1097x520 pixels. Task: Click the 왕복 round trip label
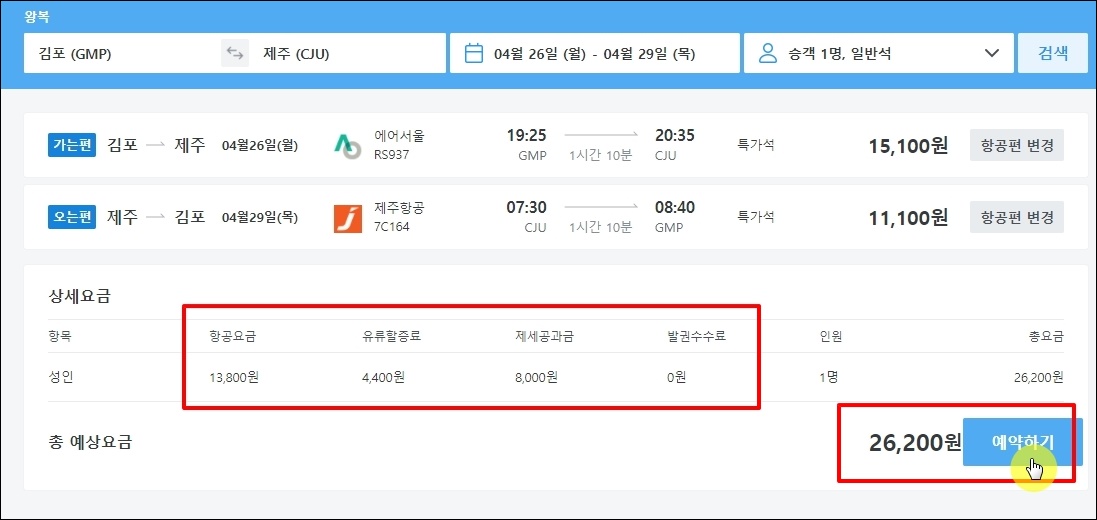point(36,15)
